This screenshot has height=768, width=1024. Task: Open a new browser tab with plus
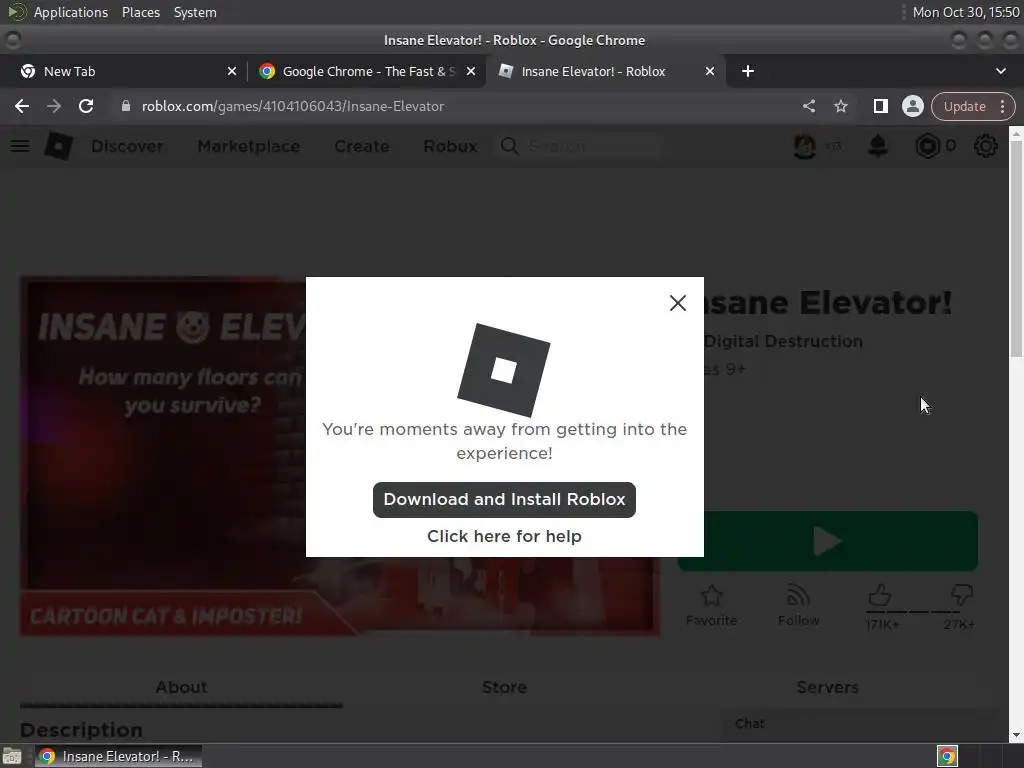pos(748,71)
